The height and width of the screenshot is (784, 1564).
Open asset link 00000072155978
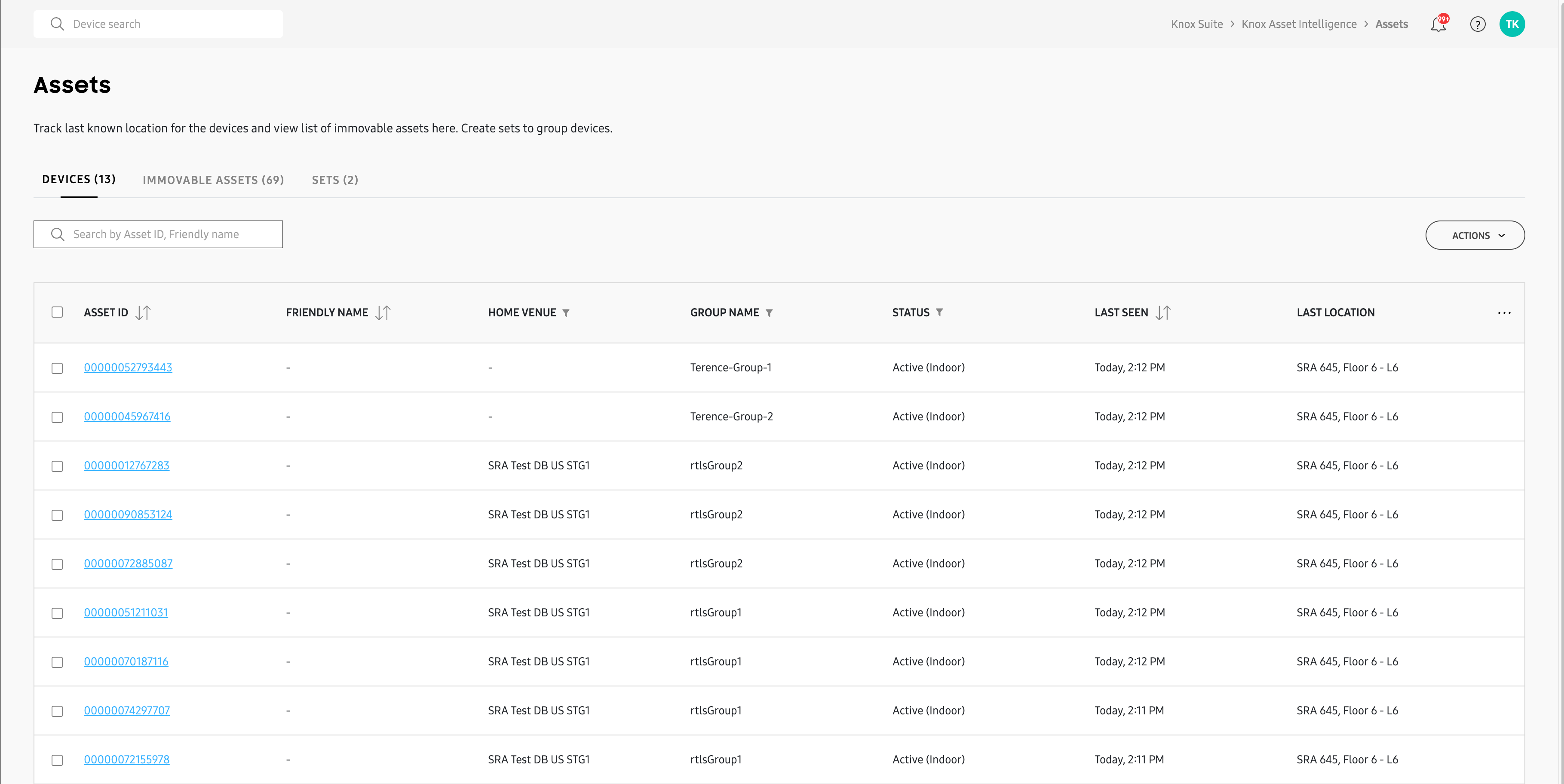tap(126, 760)
